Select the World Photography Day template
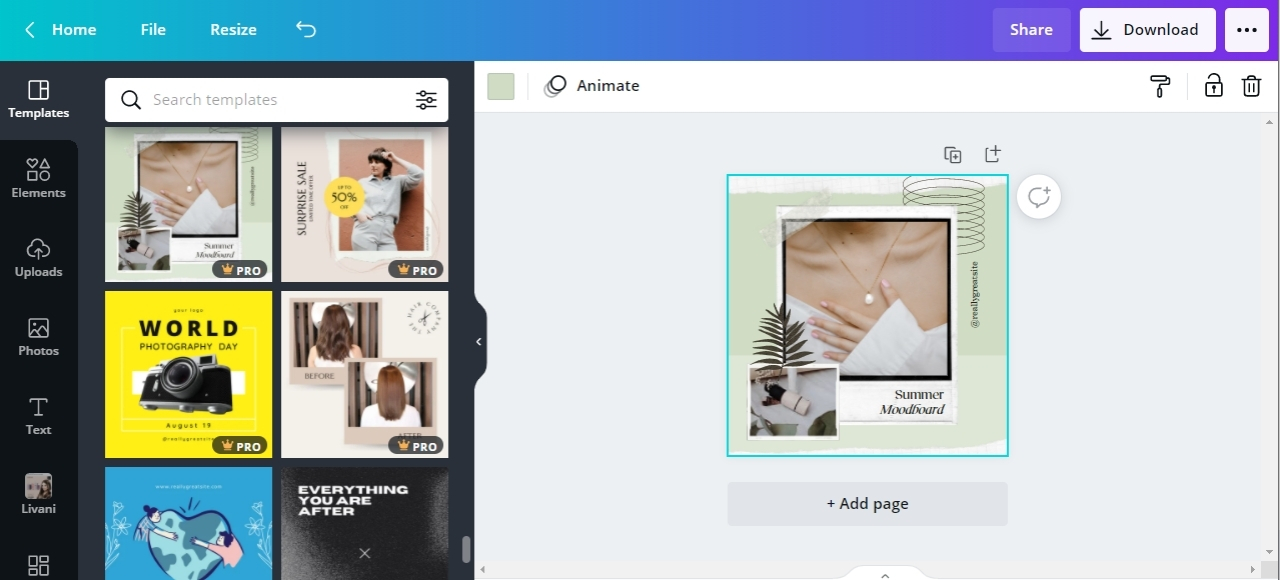Image resolution: width=1280 pixels, height=580 pixels. coord(188,374)
